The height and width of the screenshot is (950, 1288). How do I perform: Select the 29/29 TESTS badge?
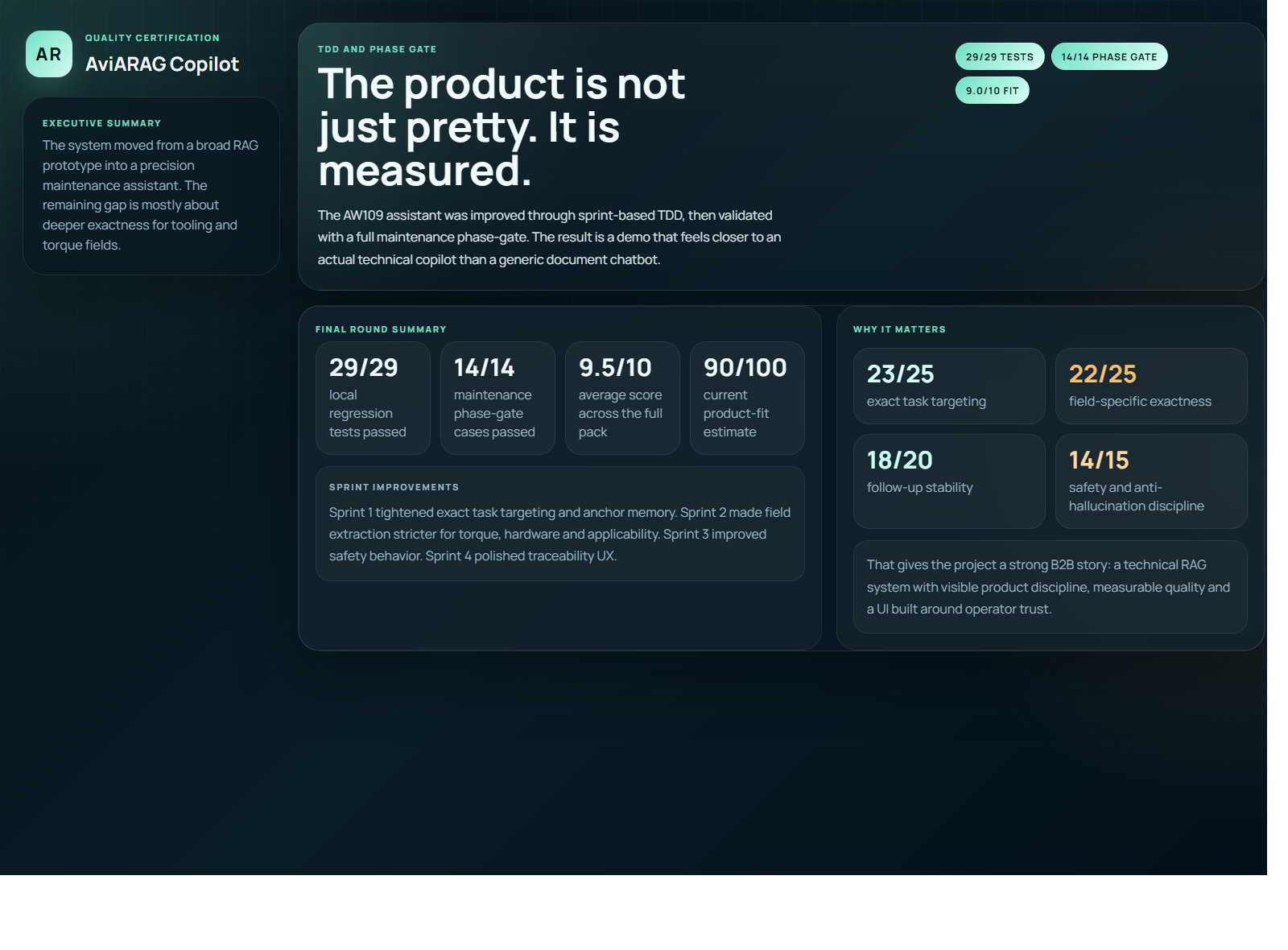click(x=1000, y=56)
